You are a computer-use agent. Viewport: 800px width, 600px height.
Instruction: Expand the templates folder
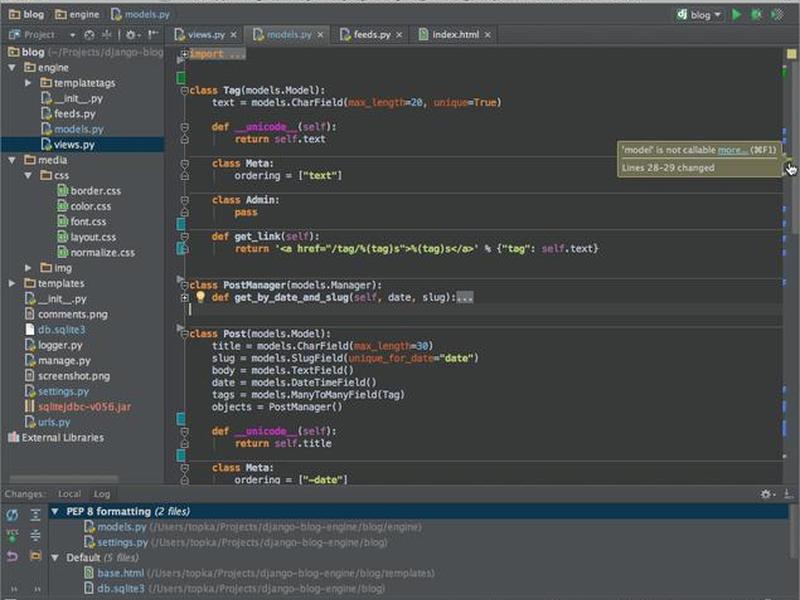pyautogui.click(x=12, y=283)
